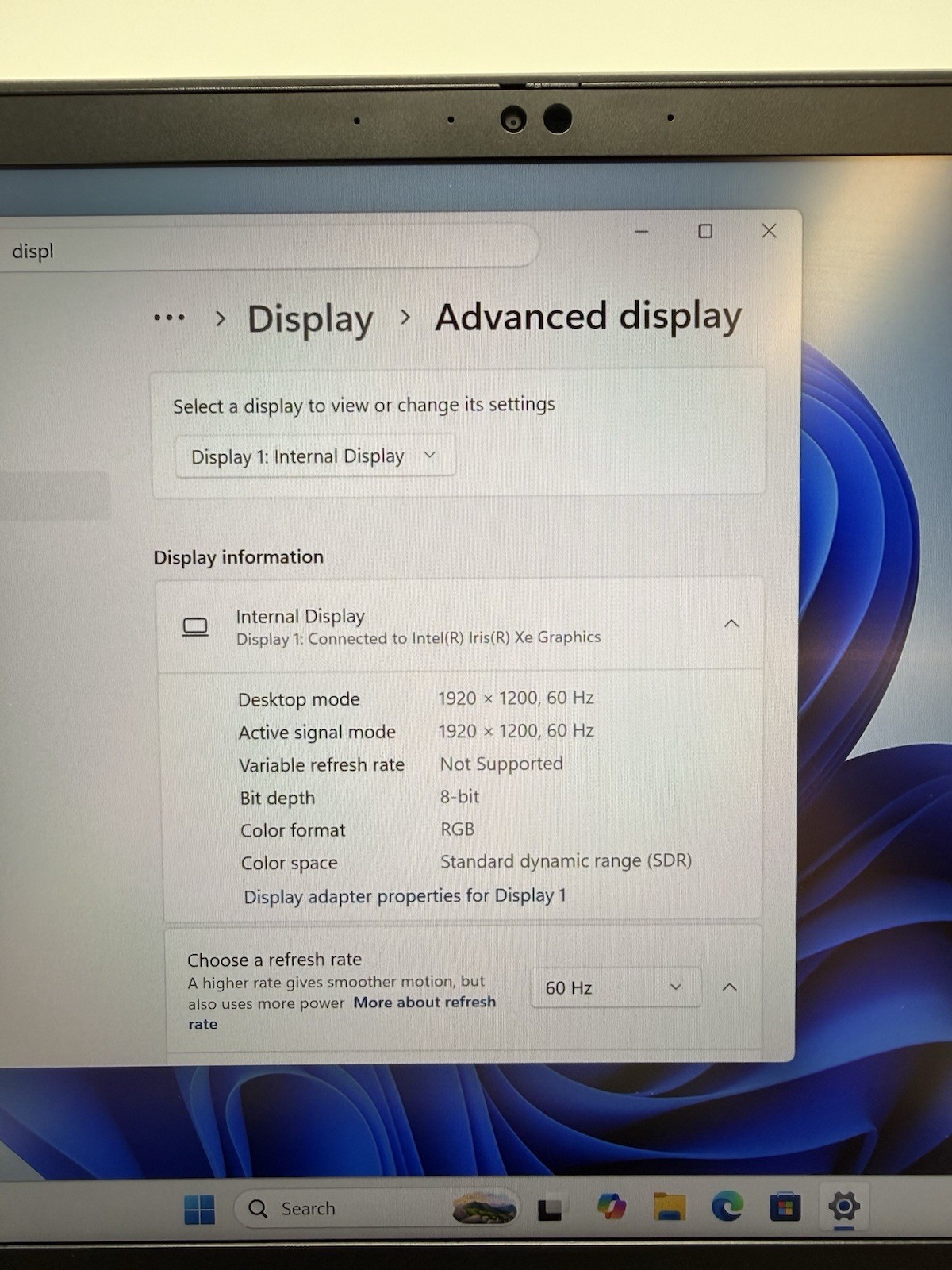Minimize the Settings window
Viewport: 952px width, 1270px height.
(642, 231)
